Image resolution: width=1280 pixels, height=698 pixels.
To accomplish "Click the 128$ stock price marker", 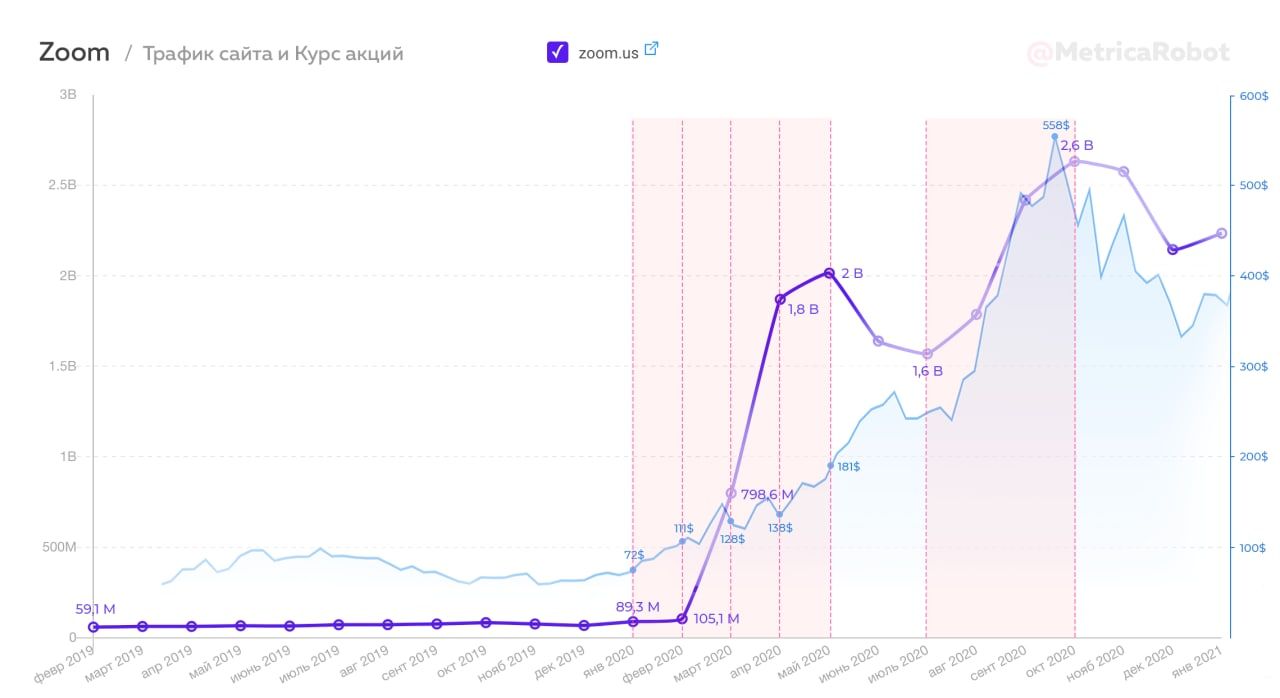I will [731, 521].
